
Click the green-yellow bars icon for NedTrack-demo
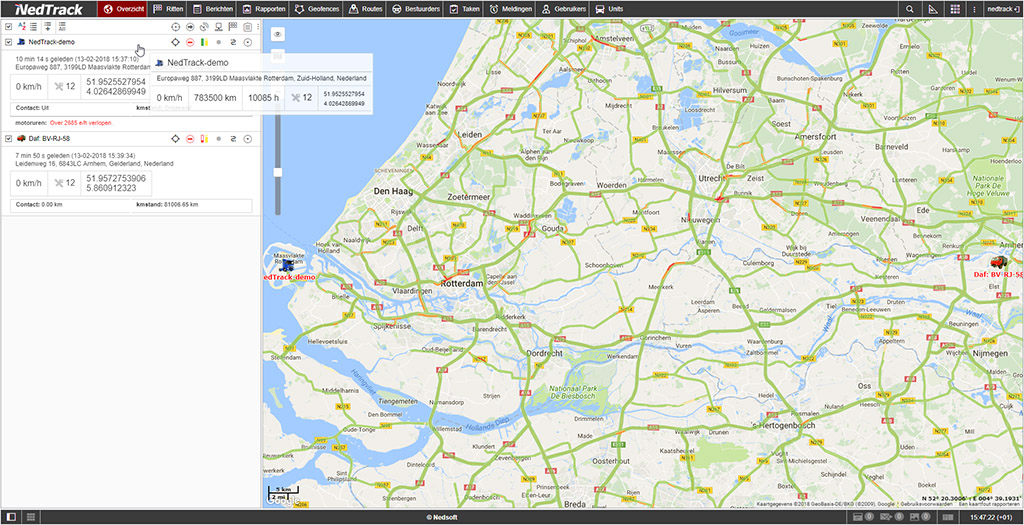tap(204, 42)
